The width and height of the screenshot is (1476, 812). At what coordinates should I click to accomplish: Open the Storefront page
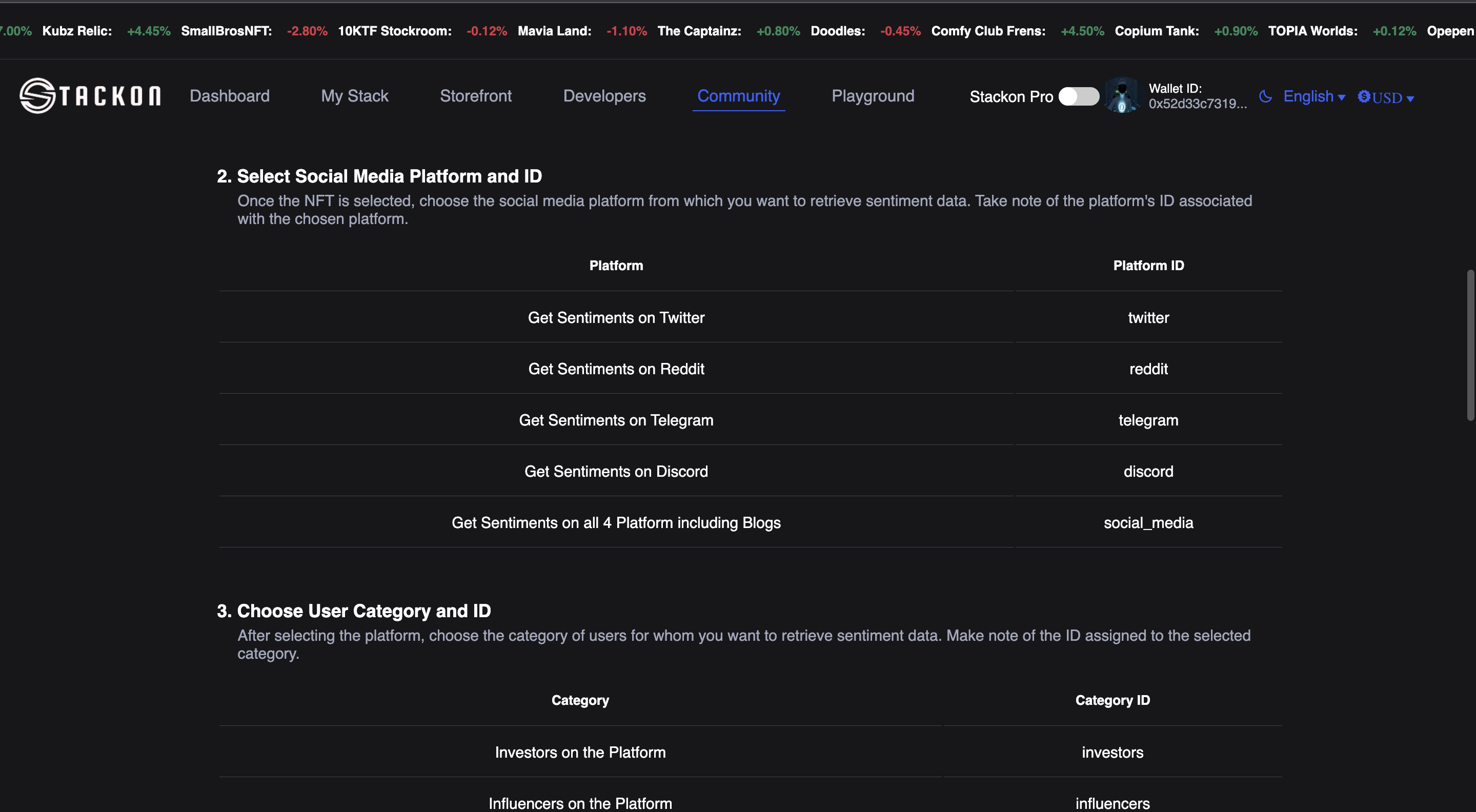click(476, 96)
